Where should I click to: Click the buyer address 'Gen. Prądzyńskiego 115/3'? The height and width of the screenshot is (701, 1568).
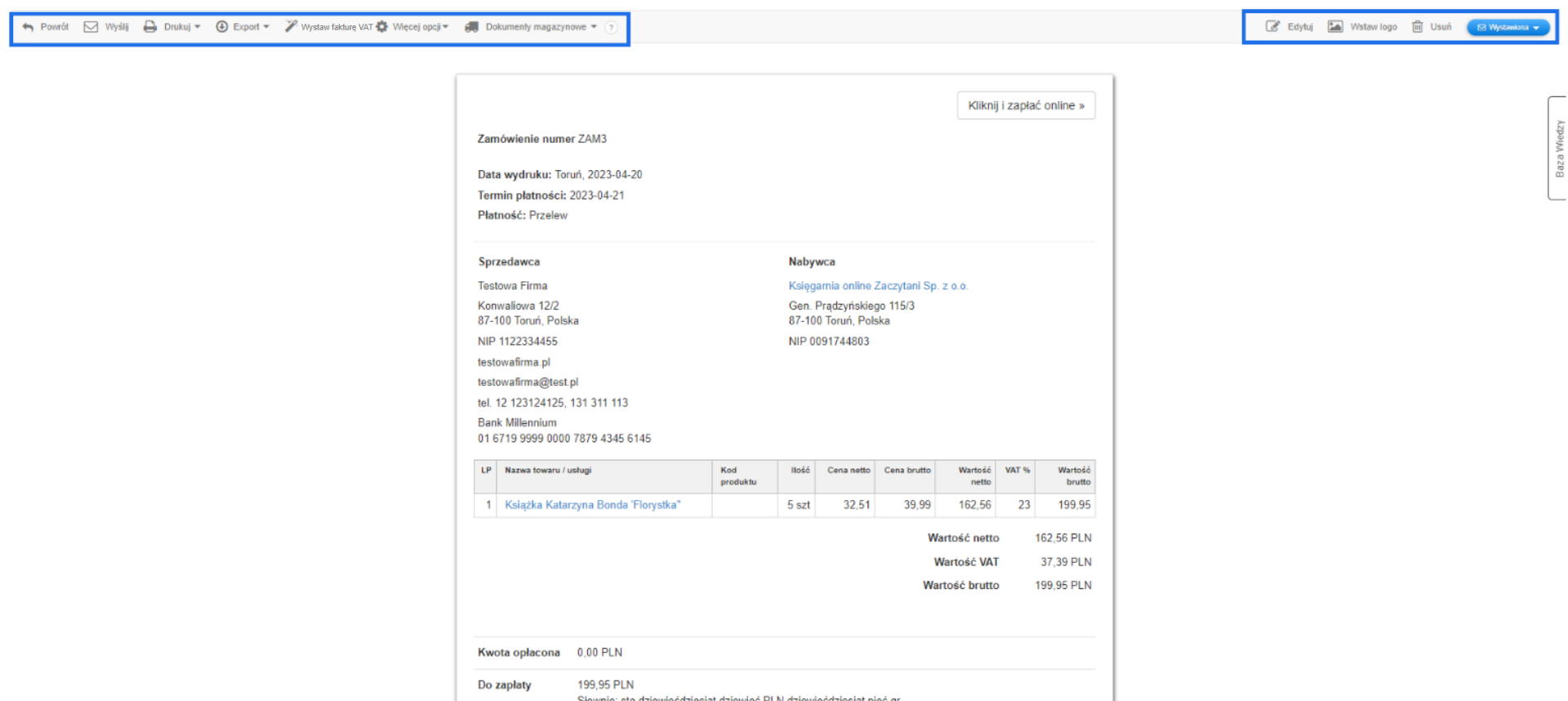coord(852,306)
